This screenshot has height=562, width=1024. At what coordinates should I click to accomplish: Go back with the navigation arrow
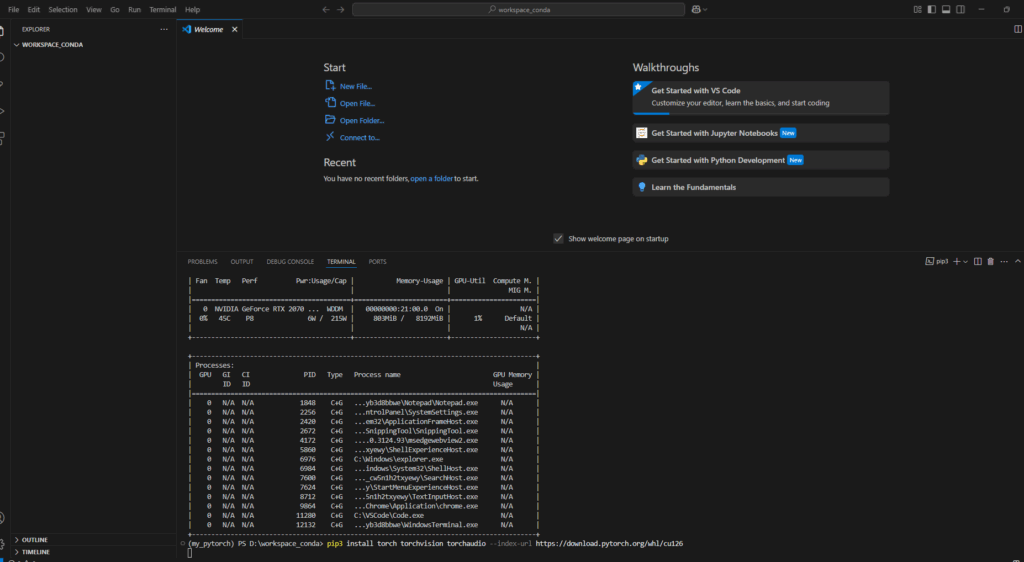point(326,10)
